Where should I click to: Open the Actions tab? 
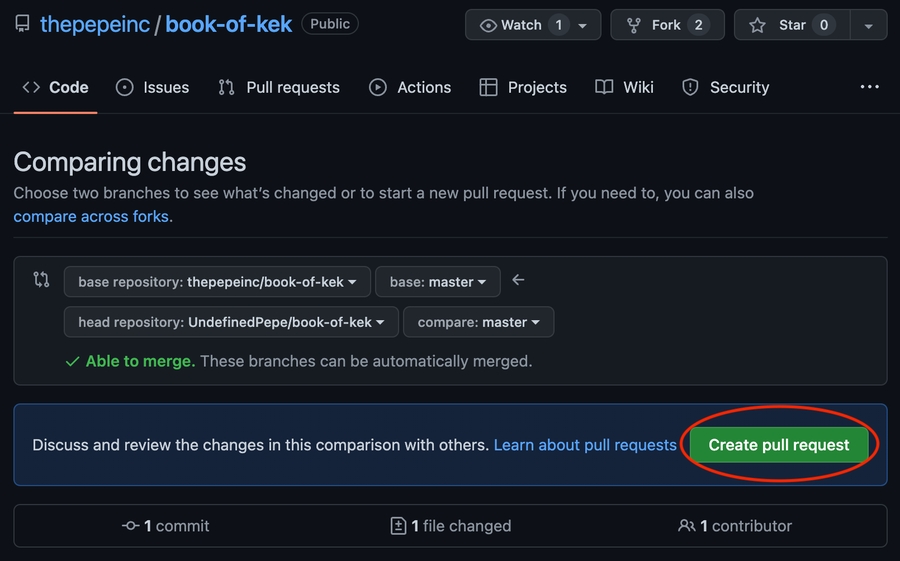pyautogui.click(x=410, y=87)
